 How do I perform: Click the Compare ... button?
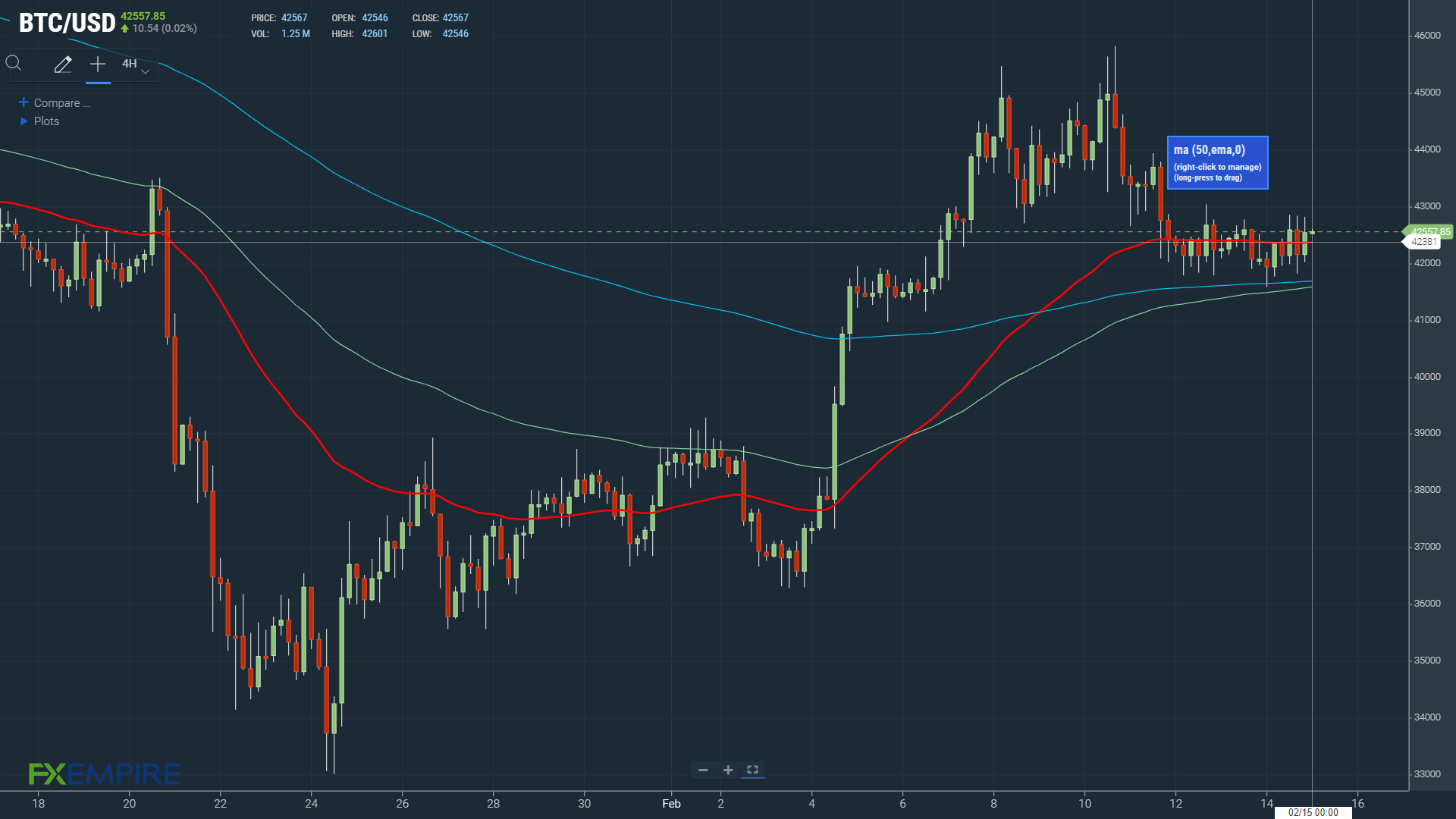55,103
